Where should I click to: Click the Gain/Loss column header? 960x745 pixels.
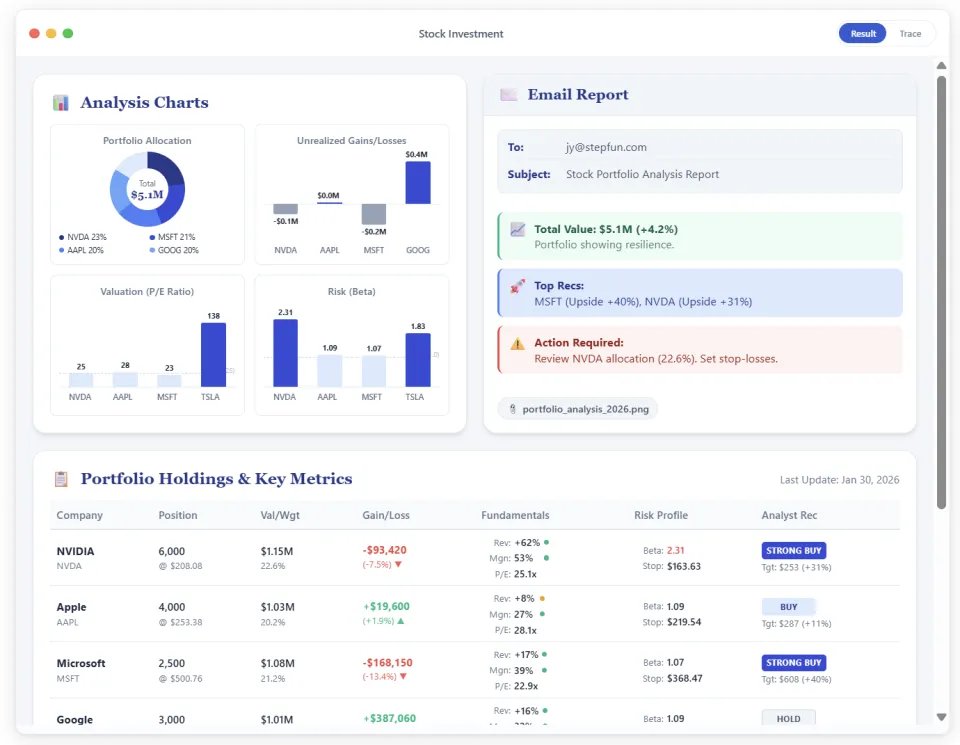[386, 515]
